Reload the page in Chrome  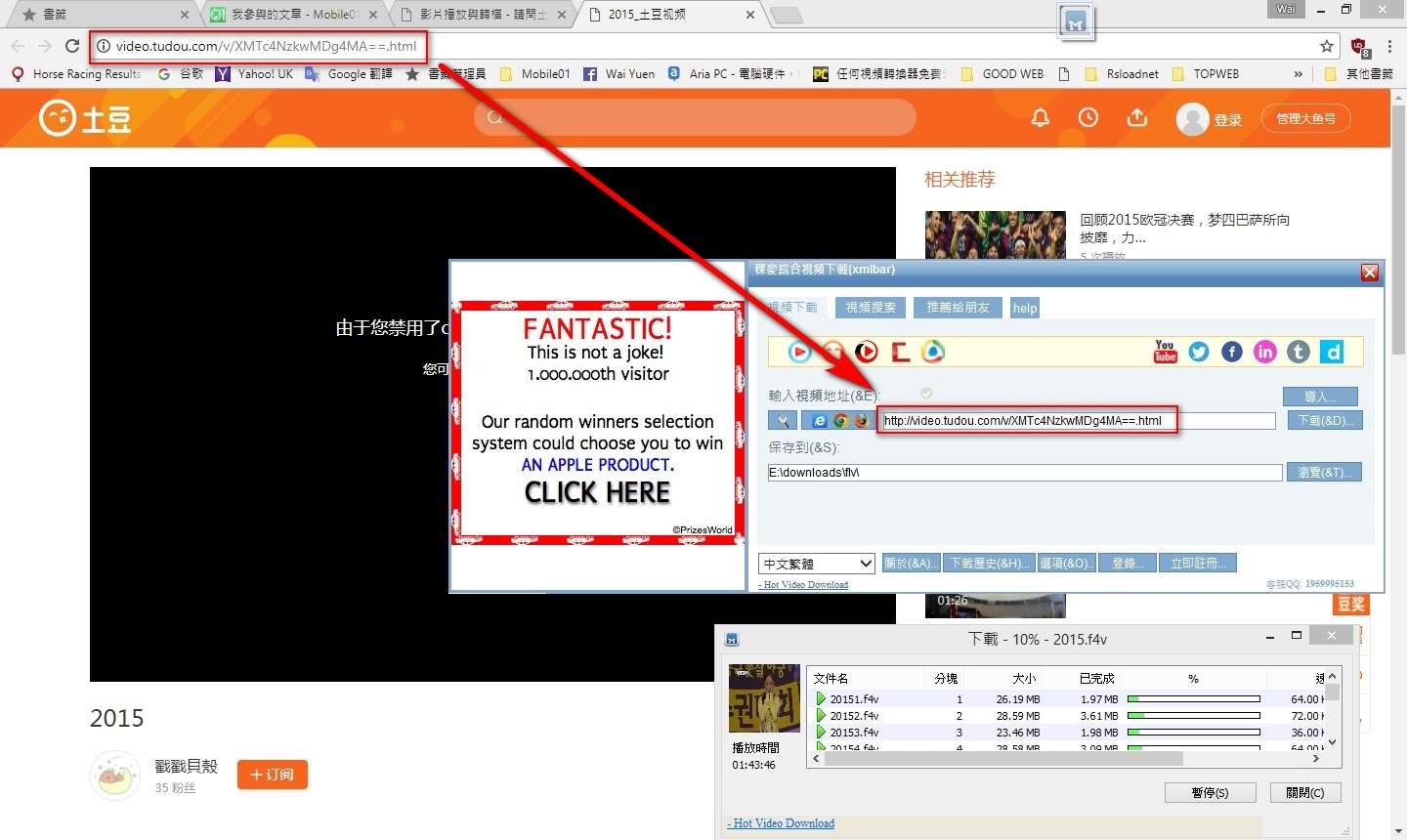tap(72, 46)
